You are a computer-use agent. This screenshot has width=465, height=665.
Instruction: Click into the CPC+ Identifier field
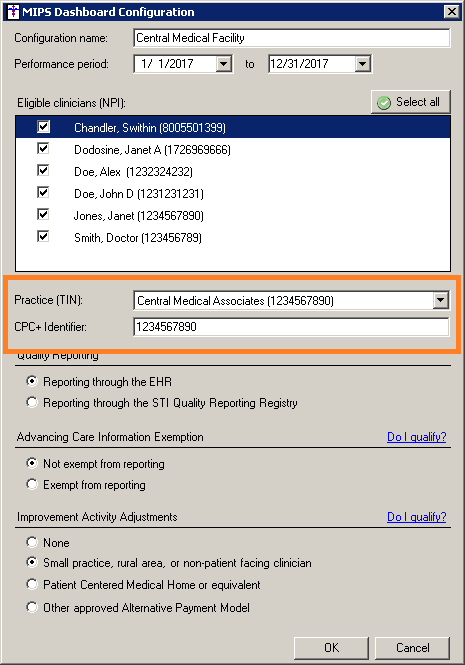click(291, 327)
